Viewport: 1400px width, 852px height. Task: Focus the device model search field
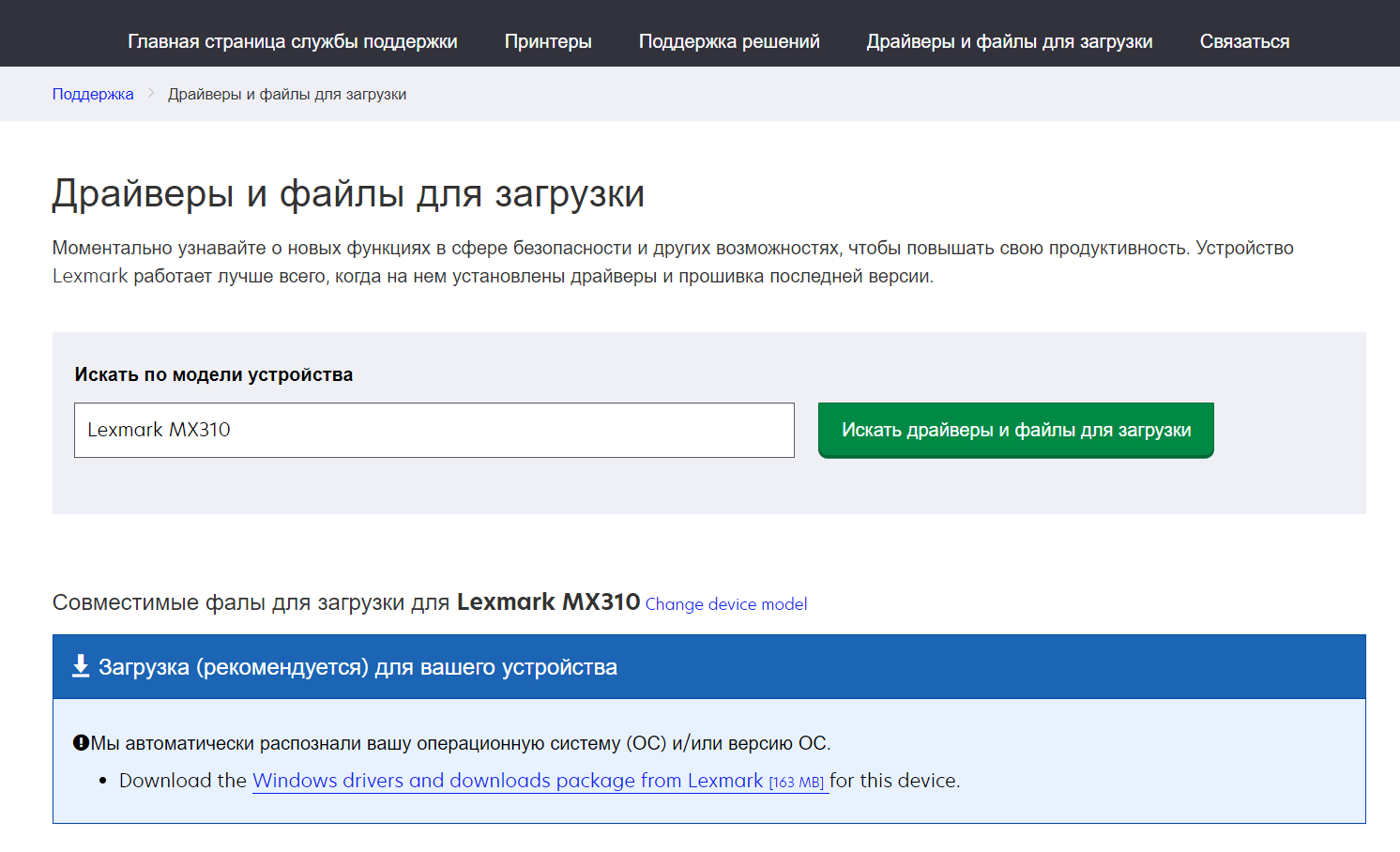point(434,431)
